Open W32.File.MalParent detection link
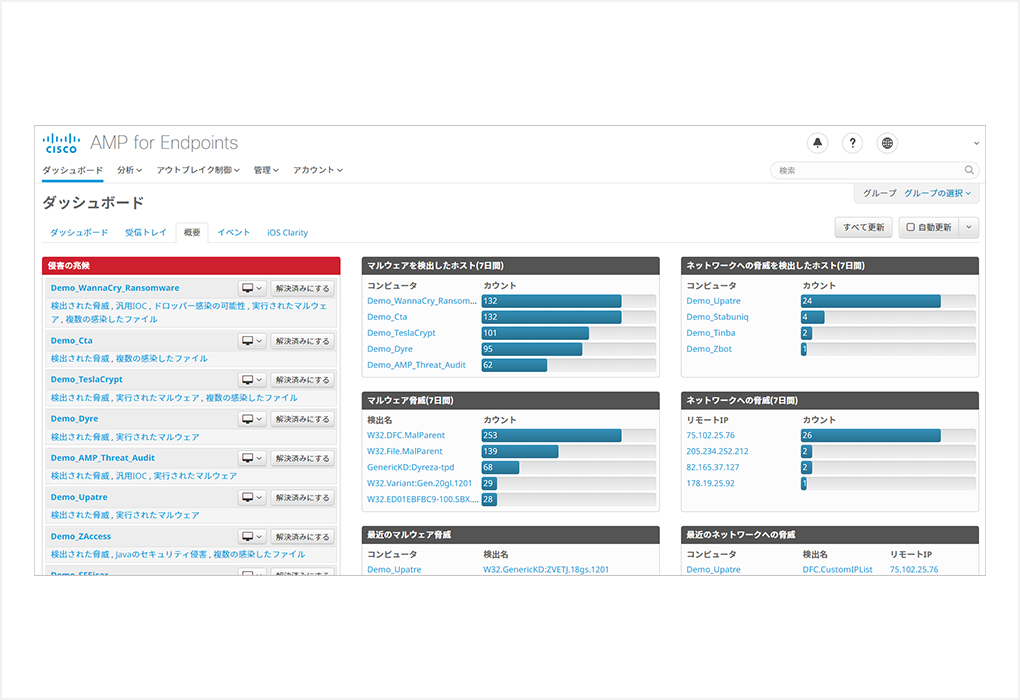1020x700 pixels. [x=405, y=451]
